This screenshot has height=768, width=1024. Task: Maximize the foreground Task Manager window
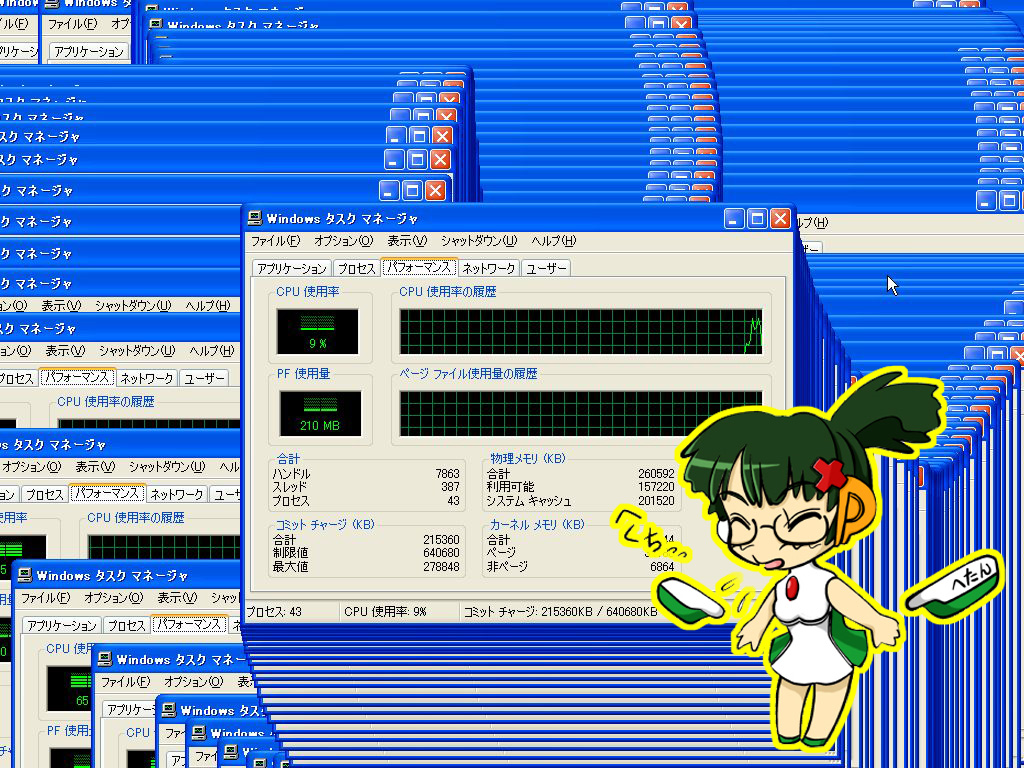click(757, 218)
